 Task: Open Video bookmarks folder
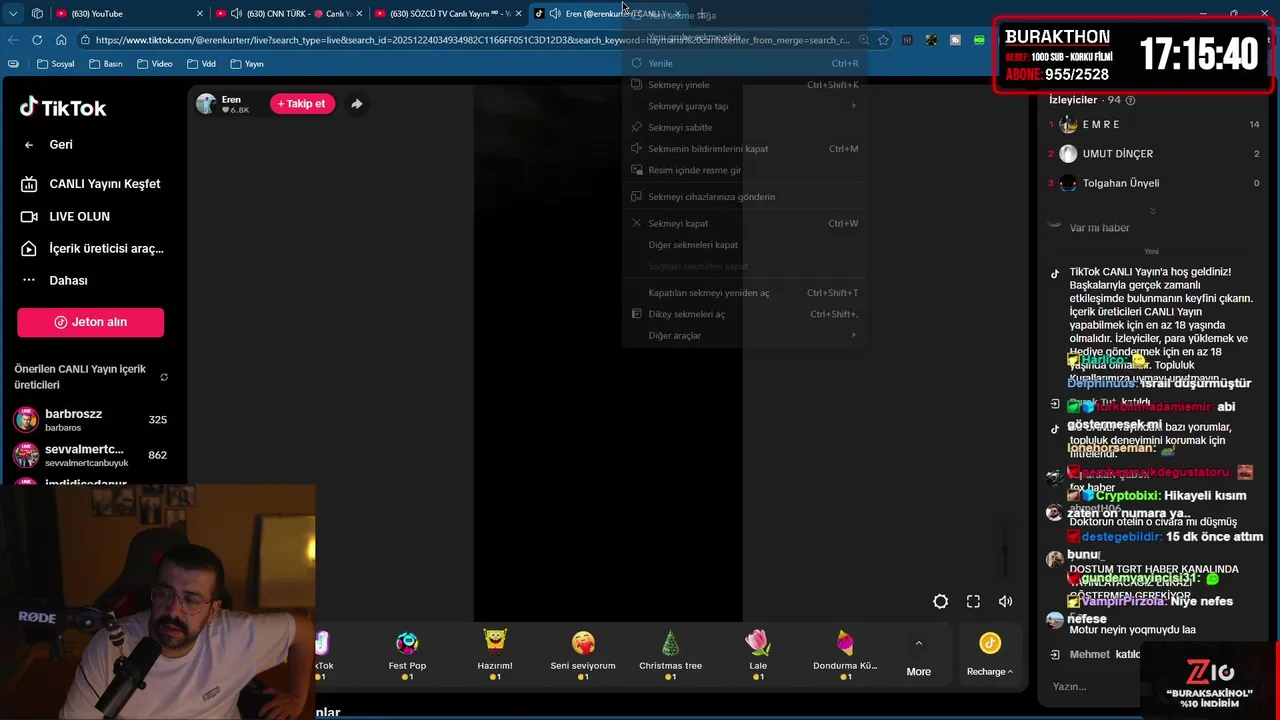(x=153, y=64)
